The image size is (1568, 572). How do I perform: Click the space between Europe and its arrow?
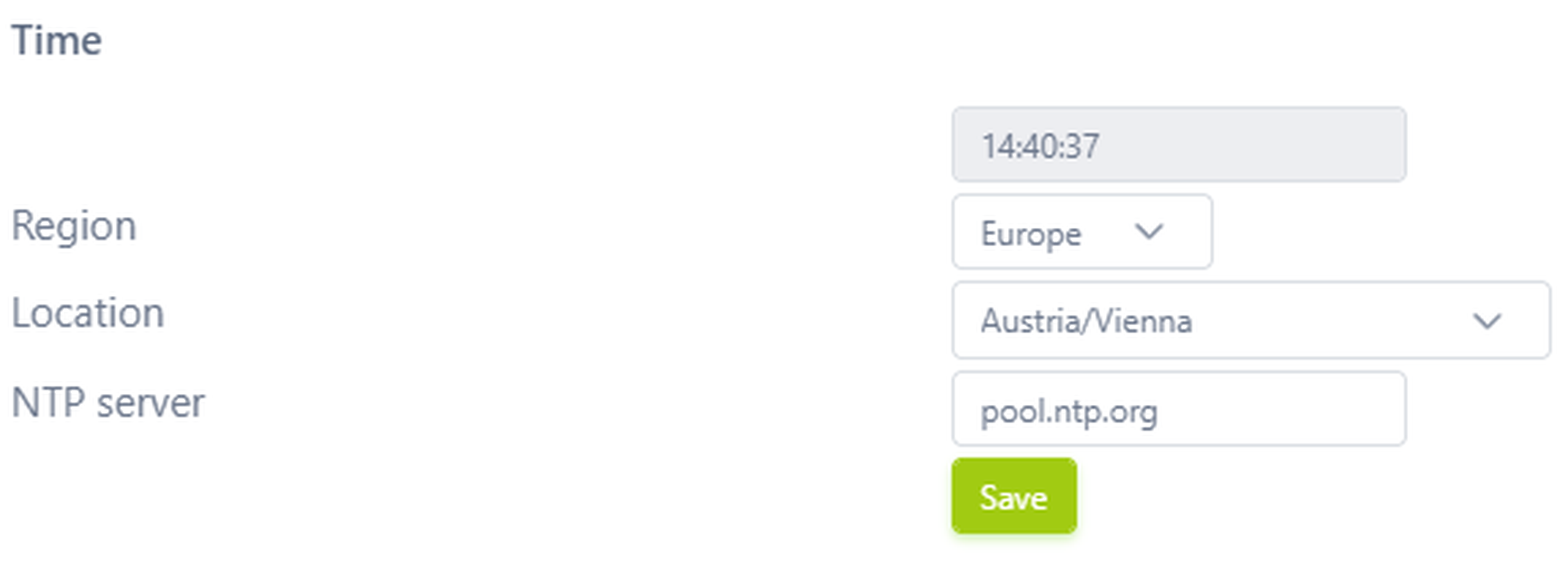pos(1108,232)
